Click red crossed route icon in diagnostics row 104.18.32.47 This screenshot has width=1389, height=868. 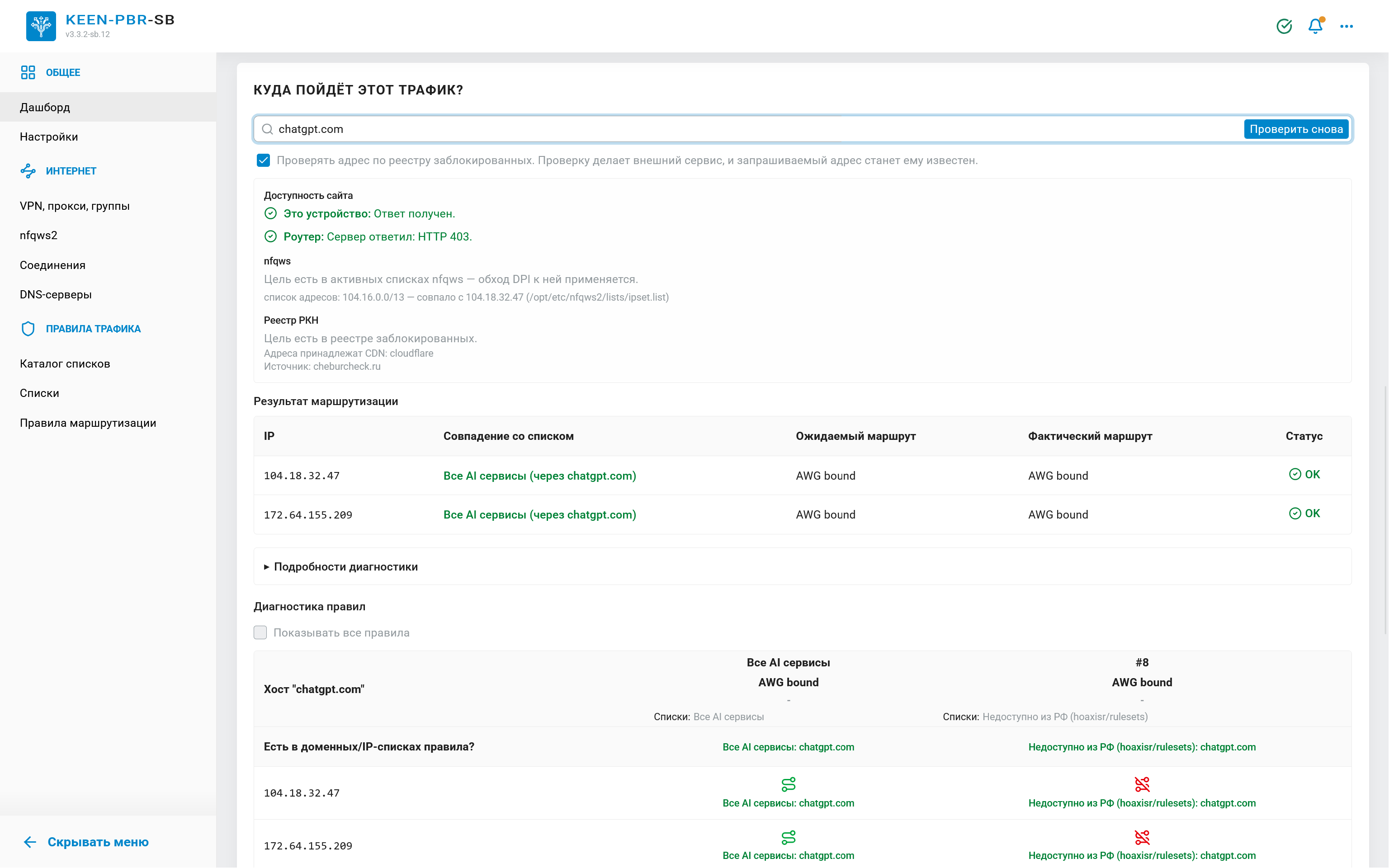[1142, 784]
